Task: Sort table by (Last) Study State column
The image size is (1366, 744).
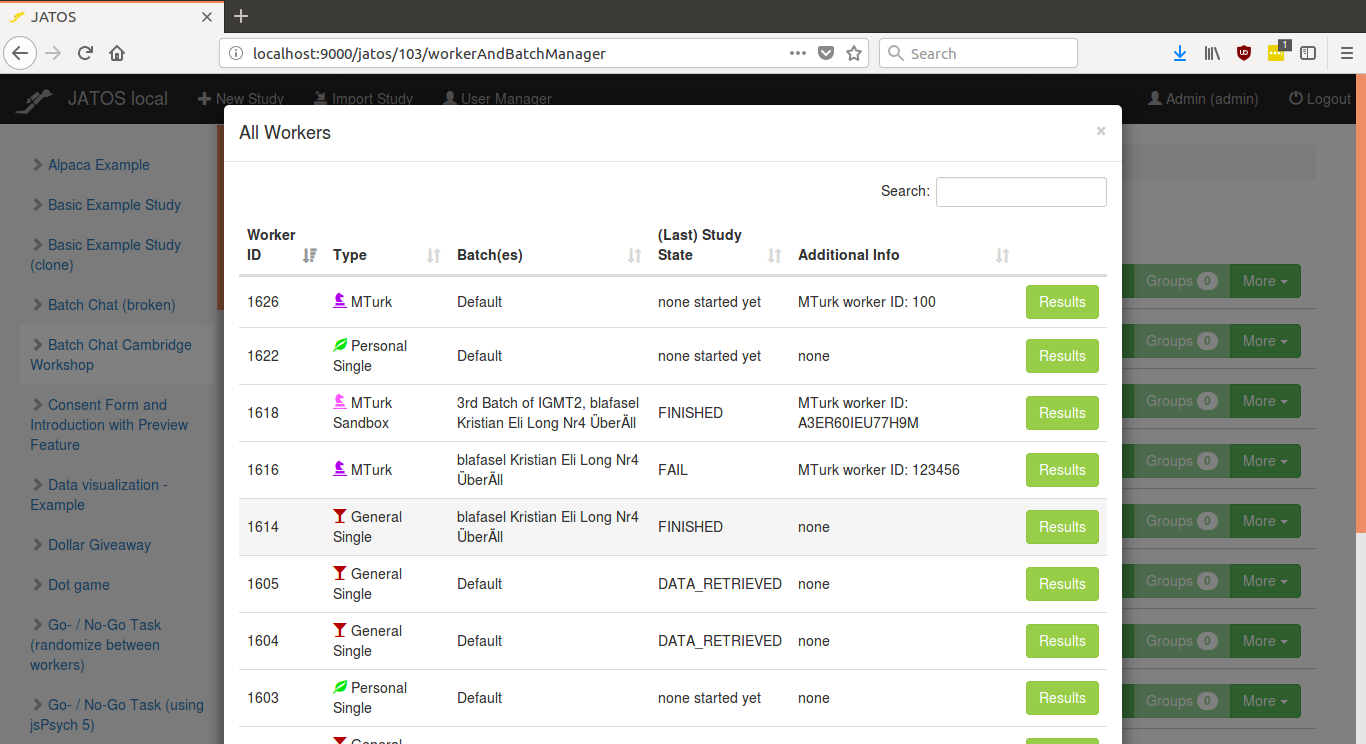Action: 720,245
